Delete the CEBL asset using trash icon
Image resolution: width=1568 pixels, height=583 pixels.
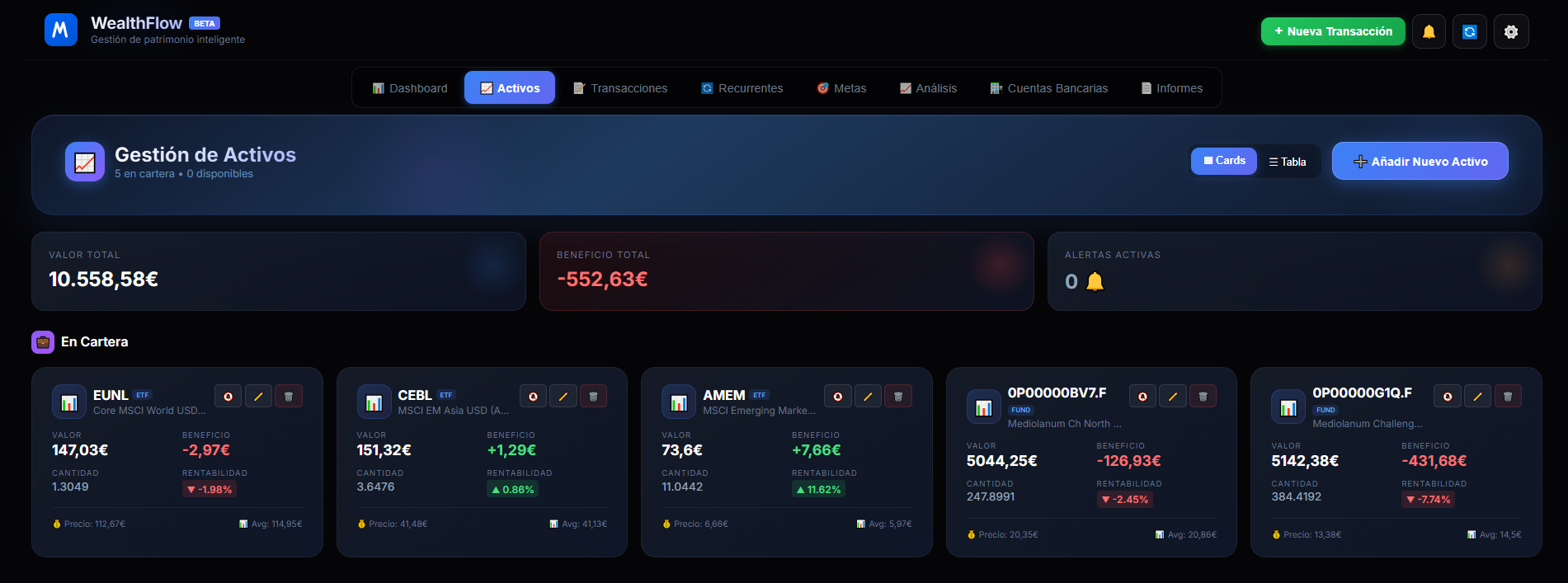pyautogui.click(x=593, y=397)
